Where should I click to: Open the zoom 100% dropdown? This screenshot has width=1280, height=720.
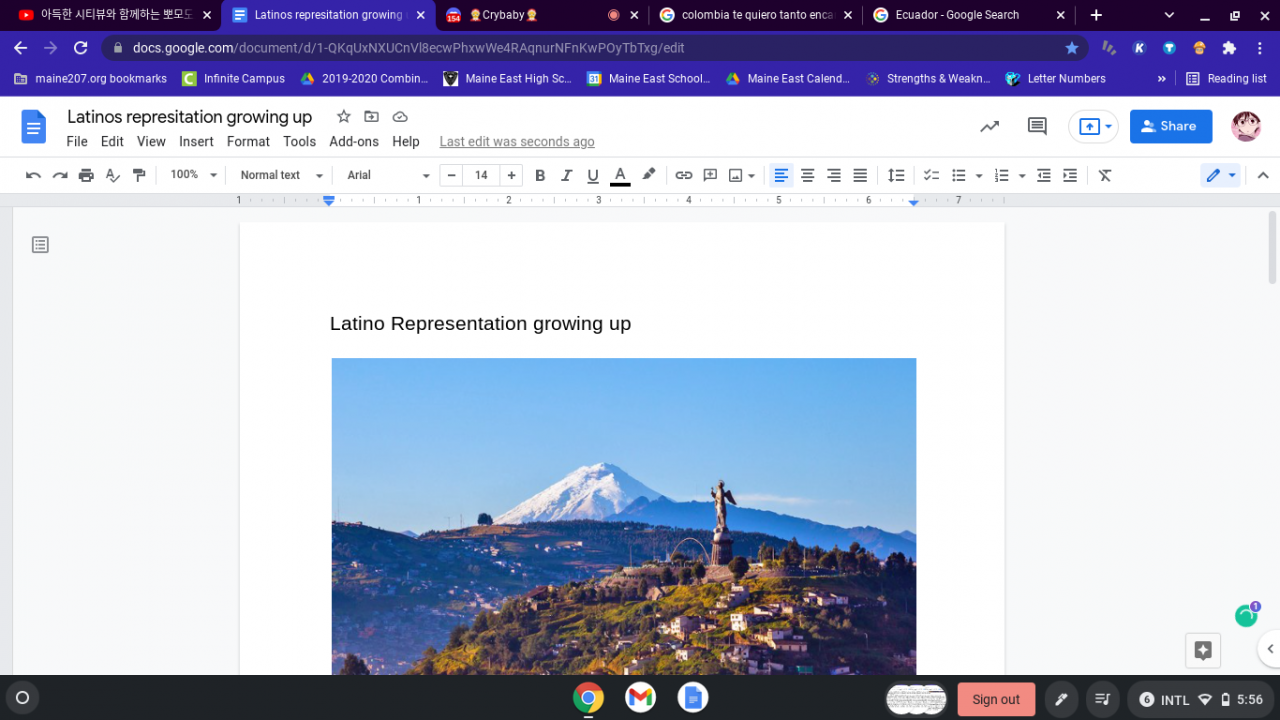pos(193,175)
